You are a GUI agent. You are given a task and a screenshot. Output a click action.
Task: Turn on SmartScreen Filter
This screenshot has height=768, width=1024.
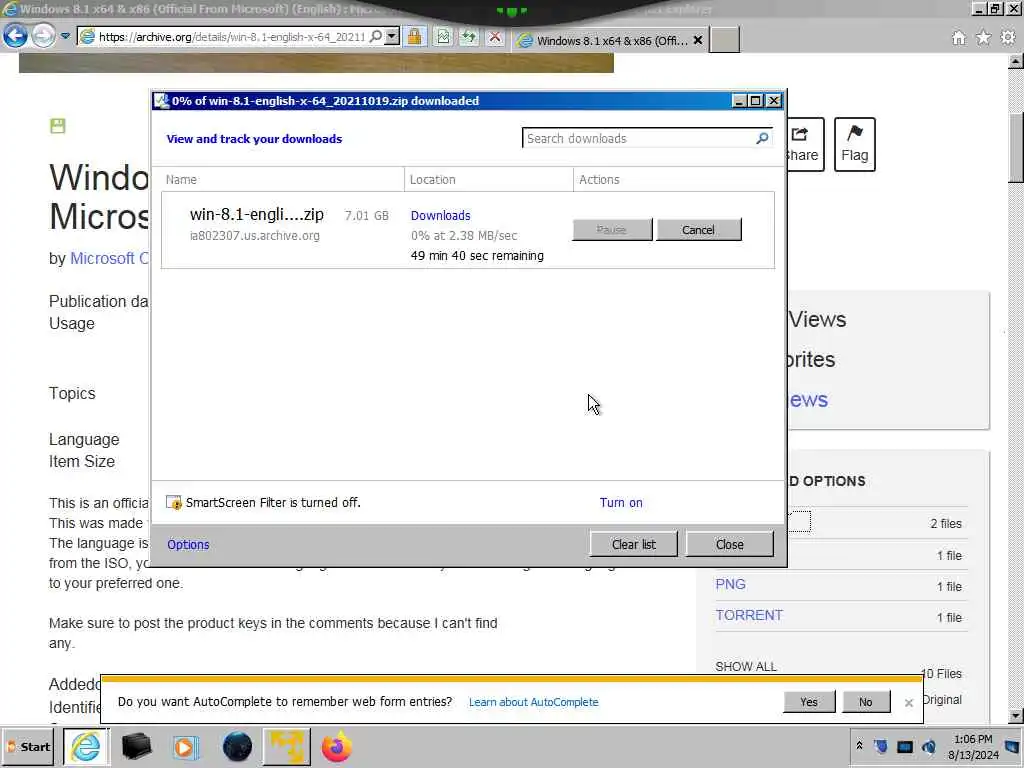click(621, 502)
